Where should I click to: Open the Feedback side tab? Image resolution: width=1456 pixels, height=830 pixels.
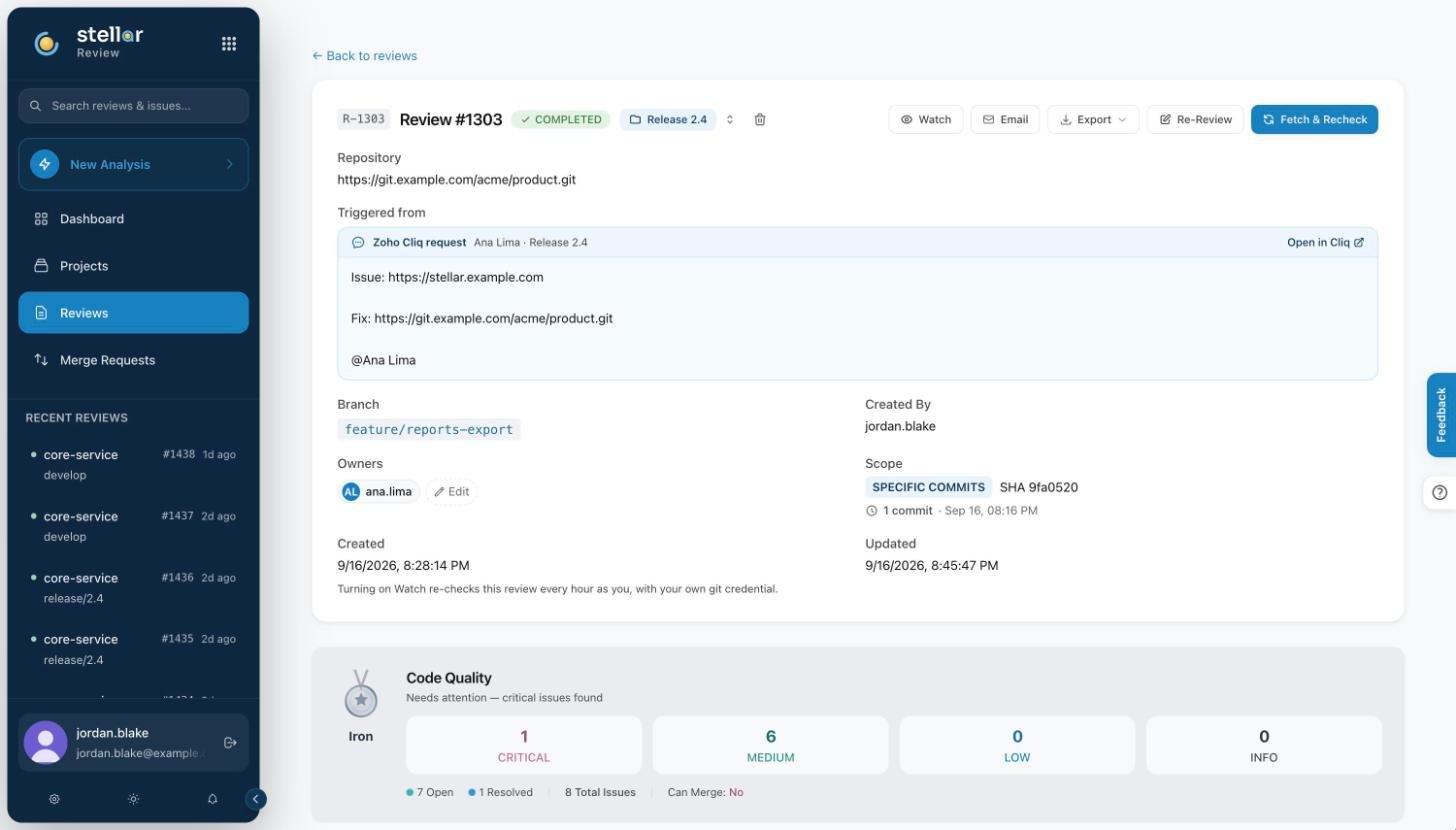tap(1441, 415)
